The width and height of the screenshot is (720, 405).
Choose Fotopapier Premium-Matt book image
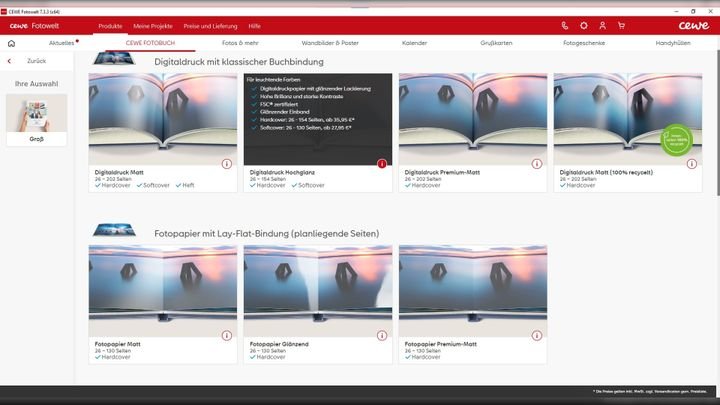[473, 291]
